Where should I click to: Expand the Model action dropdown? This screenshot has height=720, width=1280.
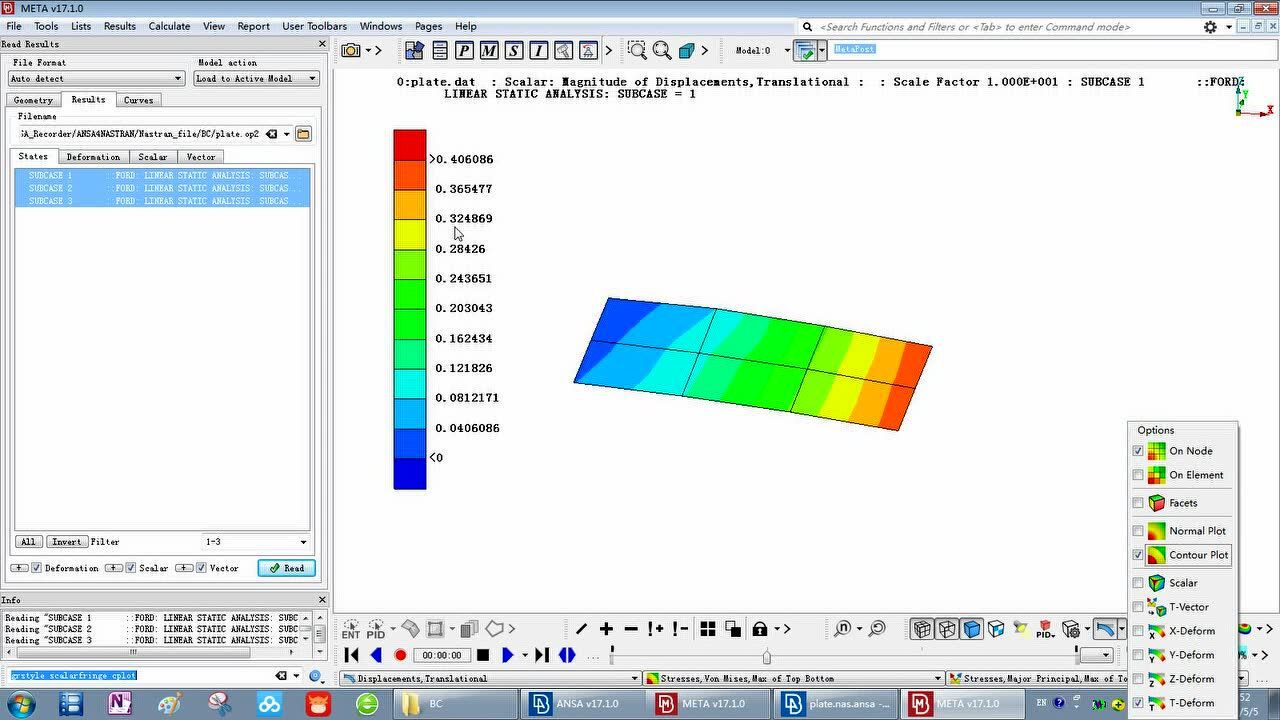256,78
